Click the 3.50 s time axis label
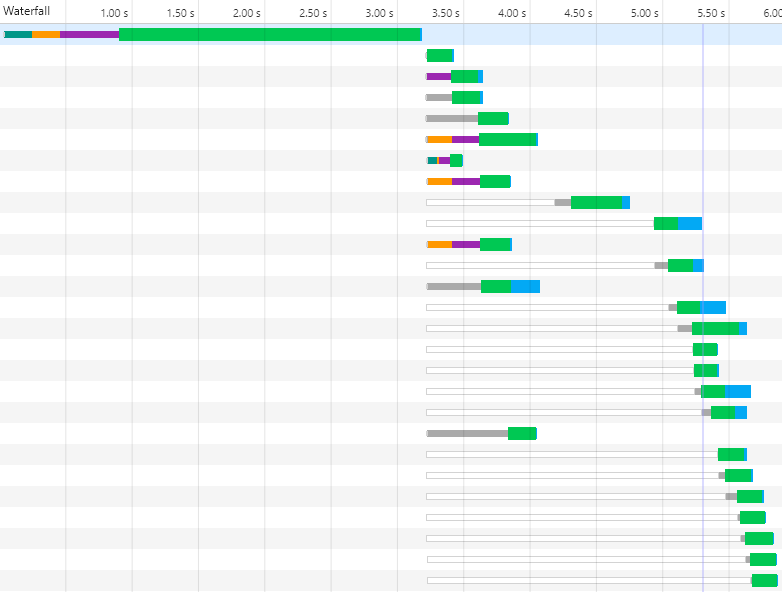This screenshot has height=592, width=782. [x=445, y=13]
